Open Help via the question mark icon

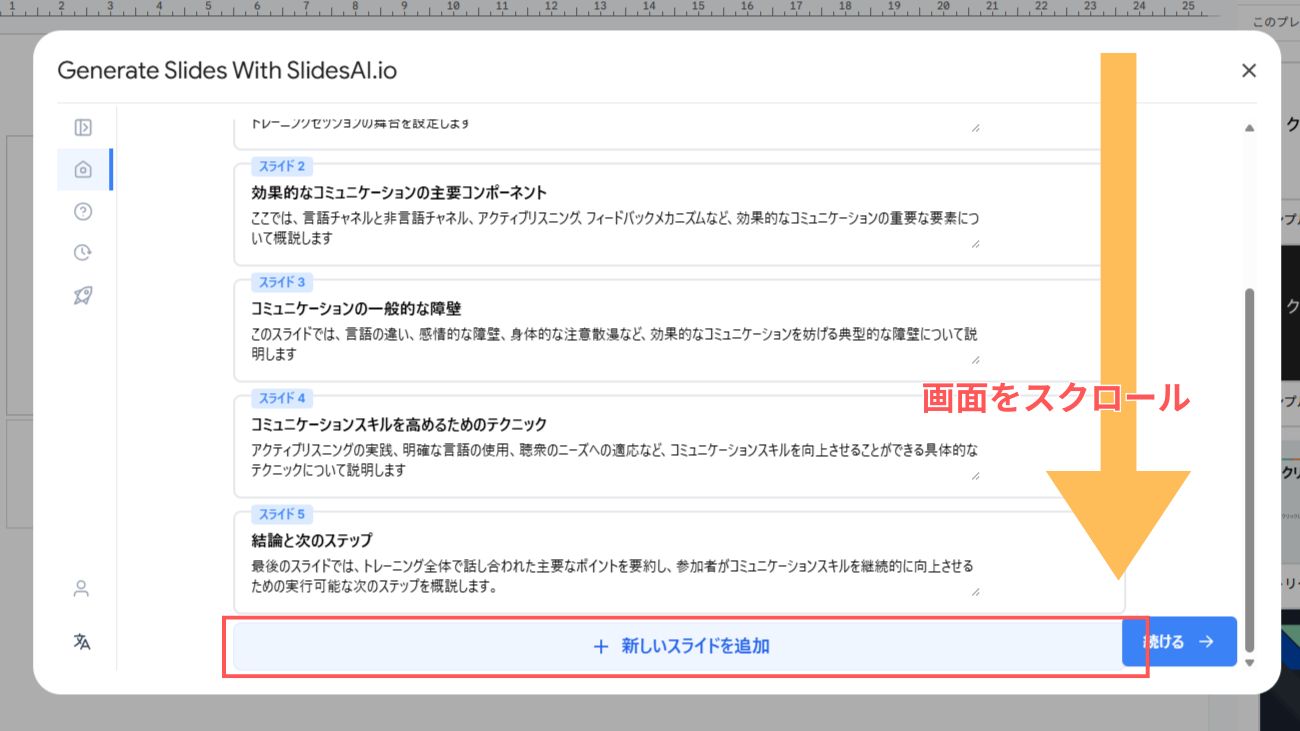83,211
